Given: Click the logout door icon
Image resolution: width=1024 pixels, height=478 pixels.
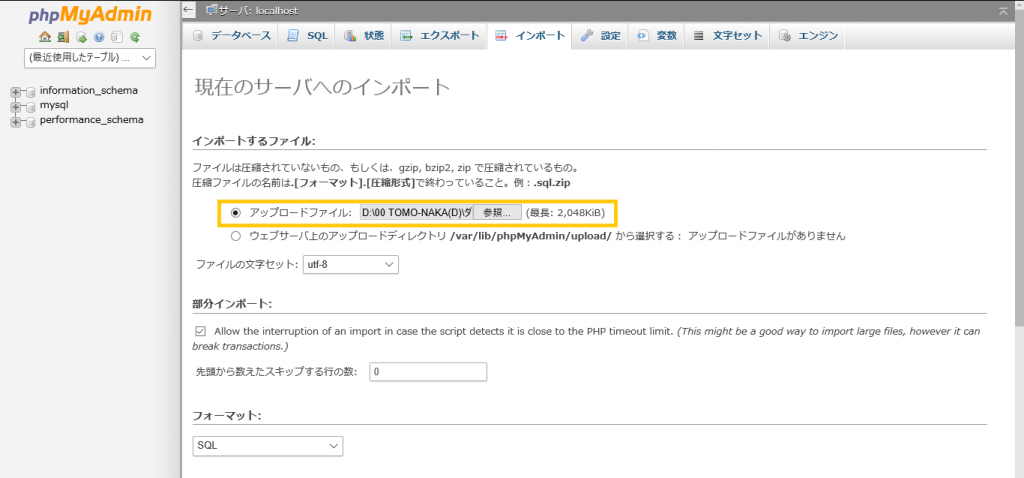Looking at the screenshot, I should 63,37.
